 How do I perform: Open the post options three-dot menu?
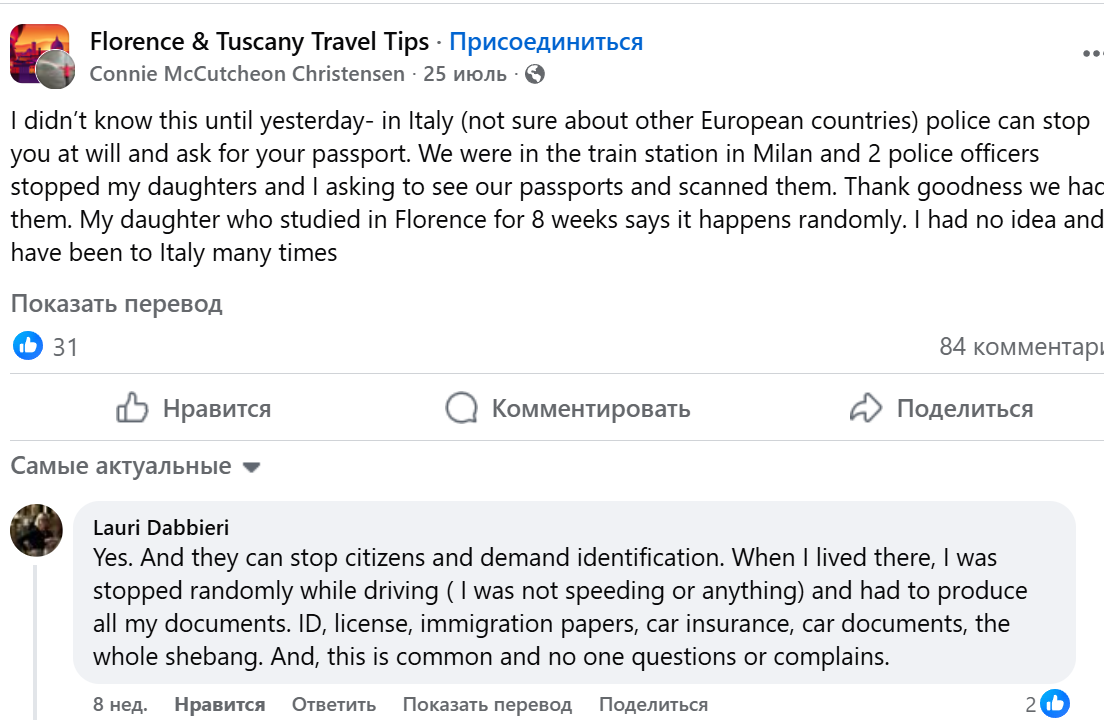pos(1092,54)
